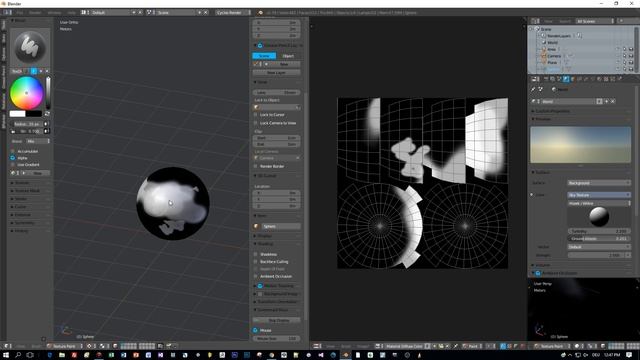This screenshot has height=360, width=640.
Task: Pick a hue on the color wheel
Action: (27, 93)
